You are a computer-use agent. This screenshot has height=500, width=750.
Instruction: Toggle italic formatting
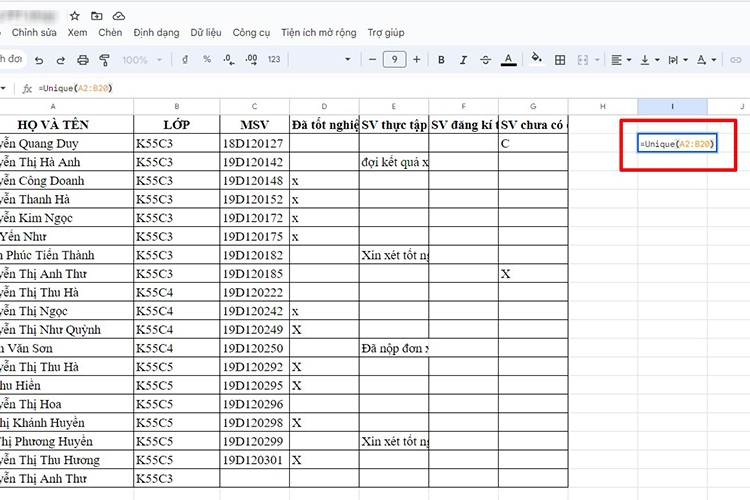[x=463, y=60]
